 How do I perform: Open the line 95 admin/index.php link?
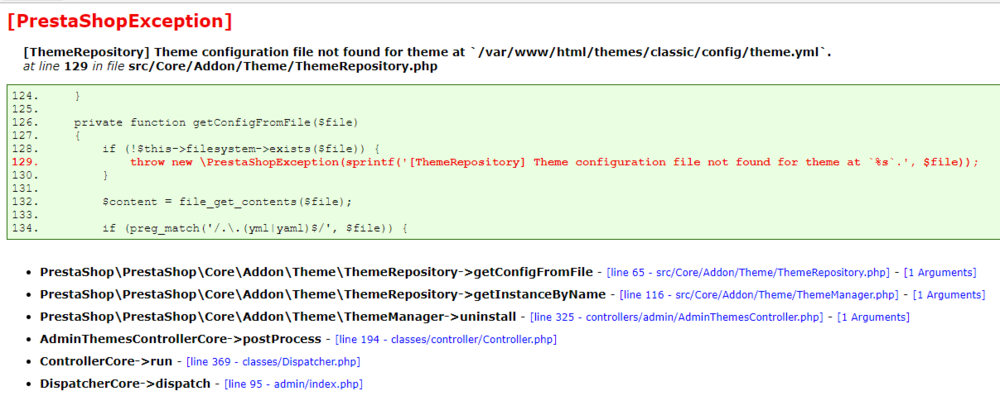tap(293, 384)
